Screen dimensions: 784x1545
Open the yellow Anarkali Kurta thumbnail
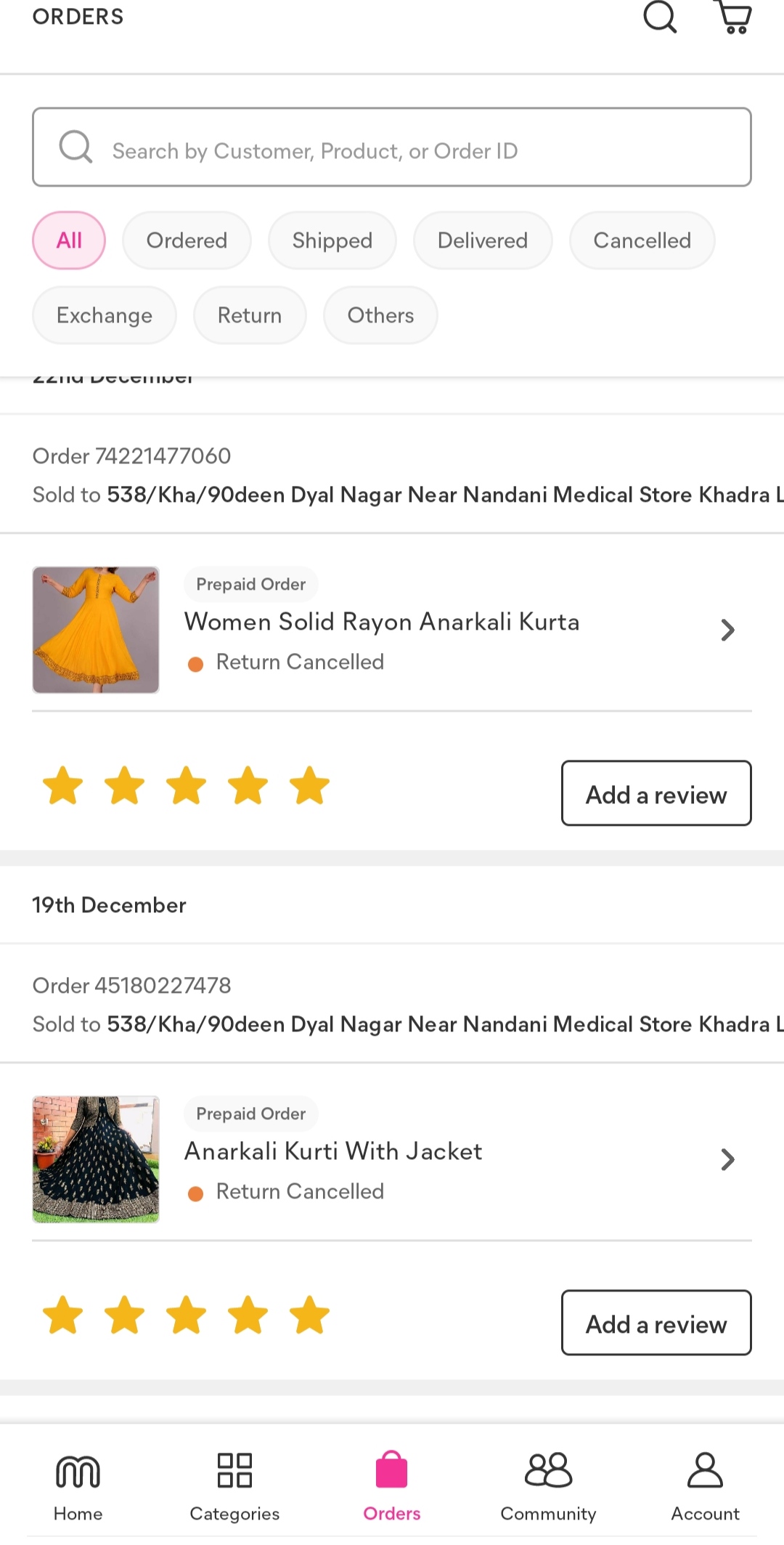click(x=96, y=630)
